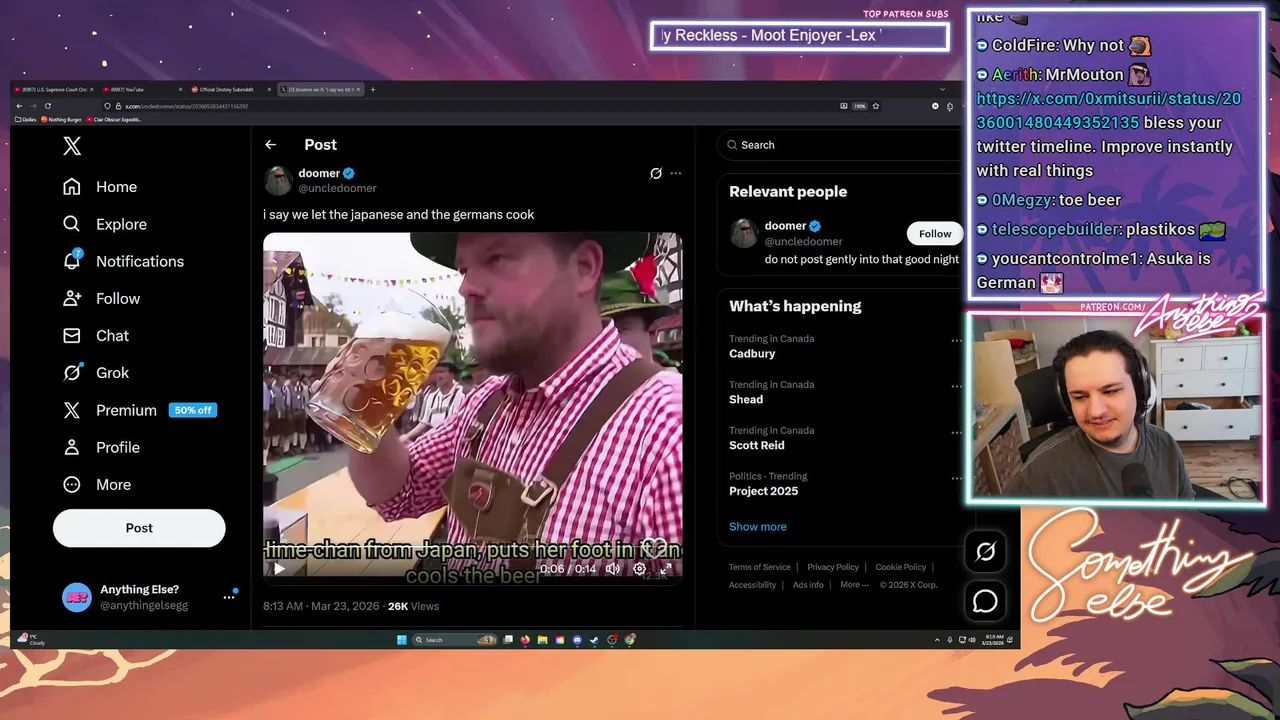Viewport: 1280px width, 720px height.
Task: Open the Cookie Policy link
Action: click(x=900, y=567)
